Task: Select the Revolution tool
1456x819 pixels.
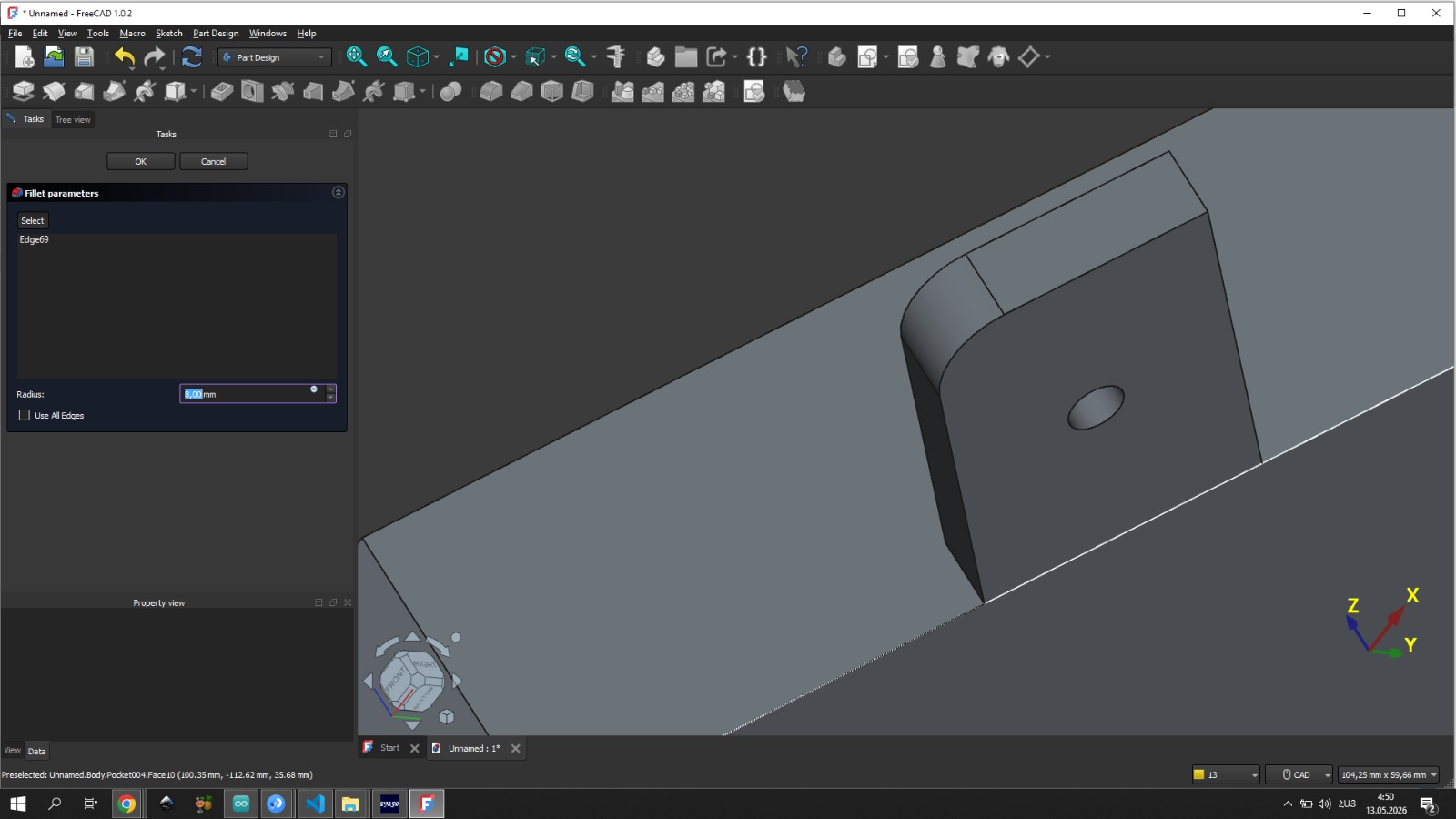Action: (x=54, y=91)
